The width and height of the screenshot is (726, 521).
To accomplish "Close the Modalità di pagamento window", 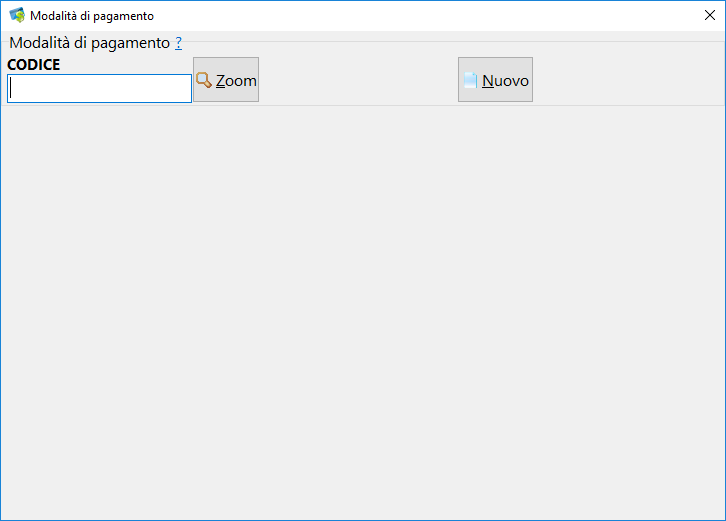I will click(709, 15).
